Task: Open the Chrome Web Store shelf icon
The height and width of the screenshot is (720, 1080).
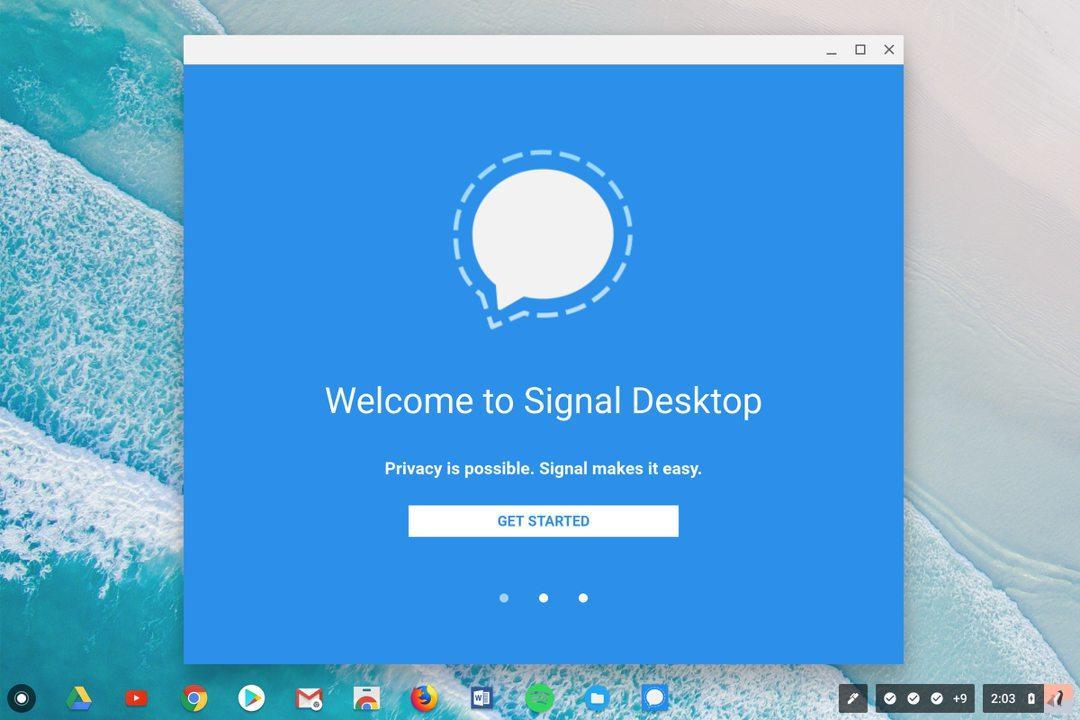Action: tap(366, 699)
